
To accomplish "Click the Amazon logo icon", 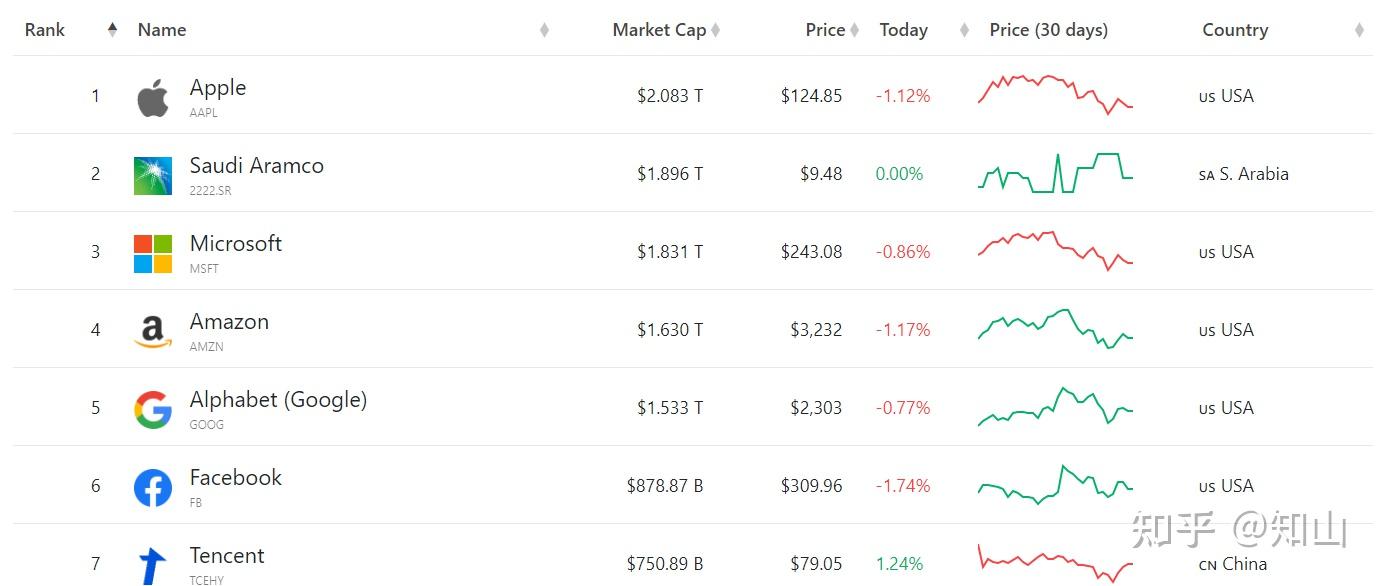I will [x=153, y=331].
